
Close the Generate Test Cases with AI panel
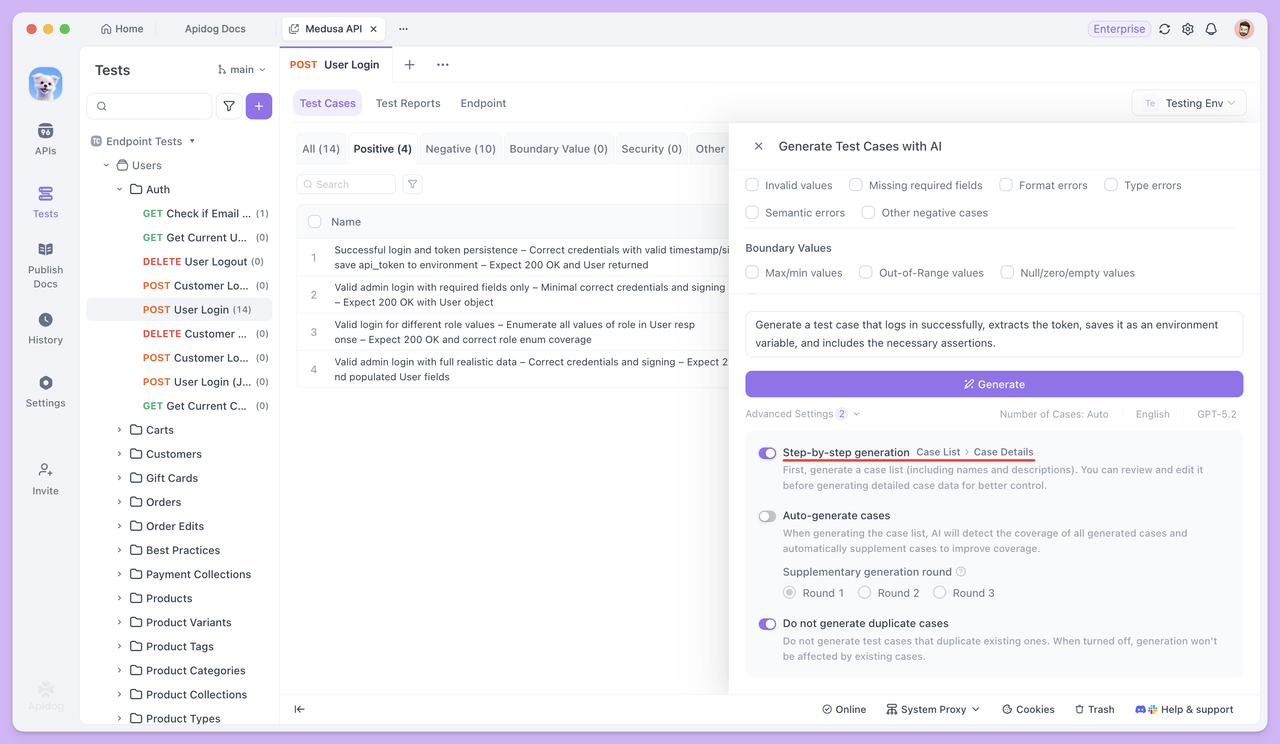(758, 146)
